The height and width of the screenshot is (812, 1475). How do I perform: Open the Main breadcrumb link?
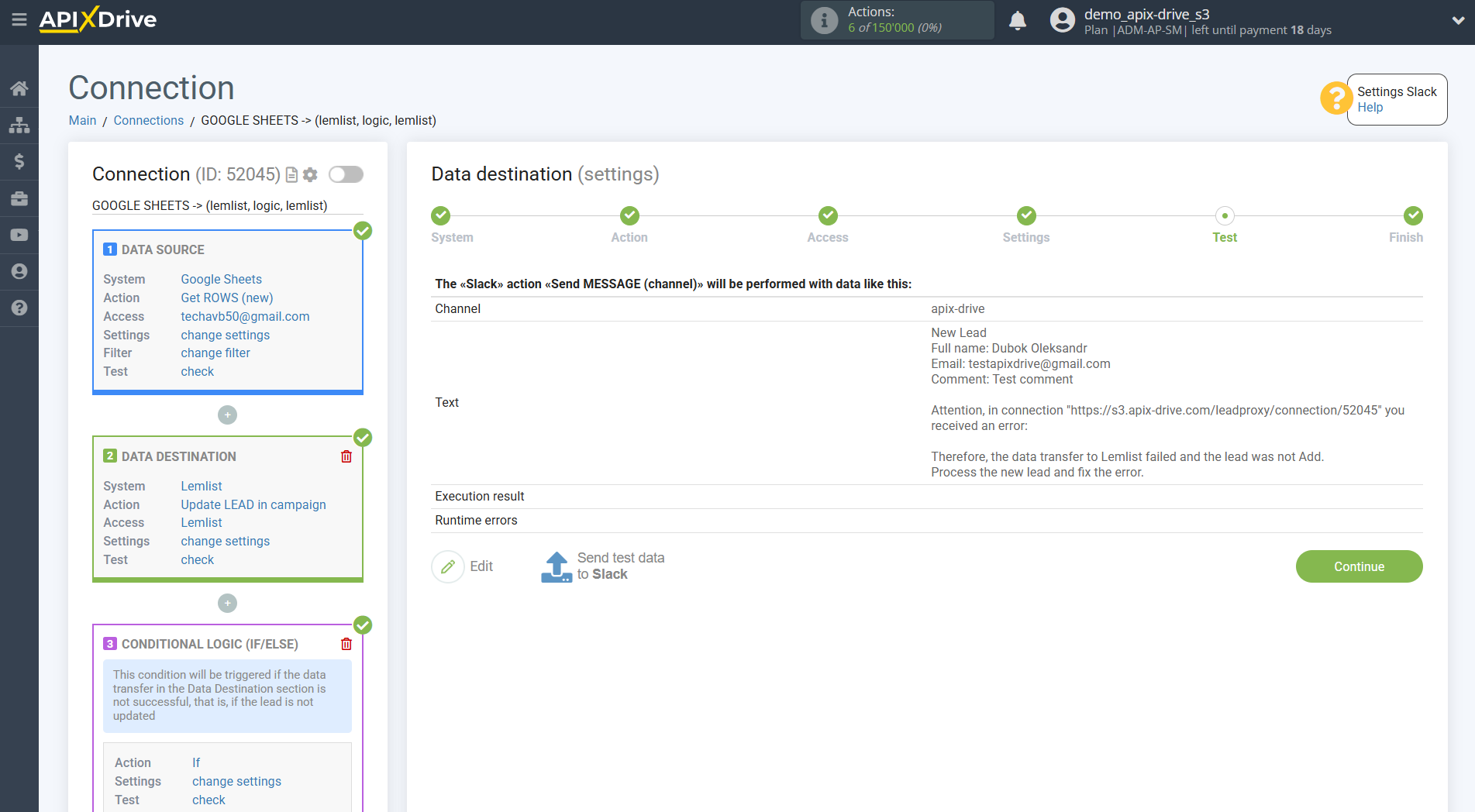tap(82, 120)
